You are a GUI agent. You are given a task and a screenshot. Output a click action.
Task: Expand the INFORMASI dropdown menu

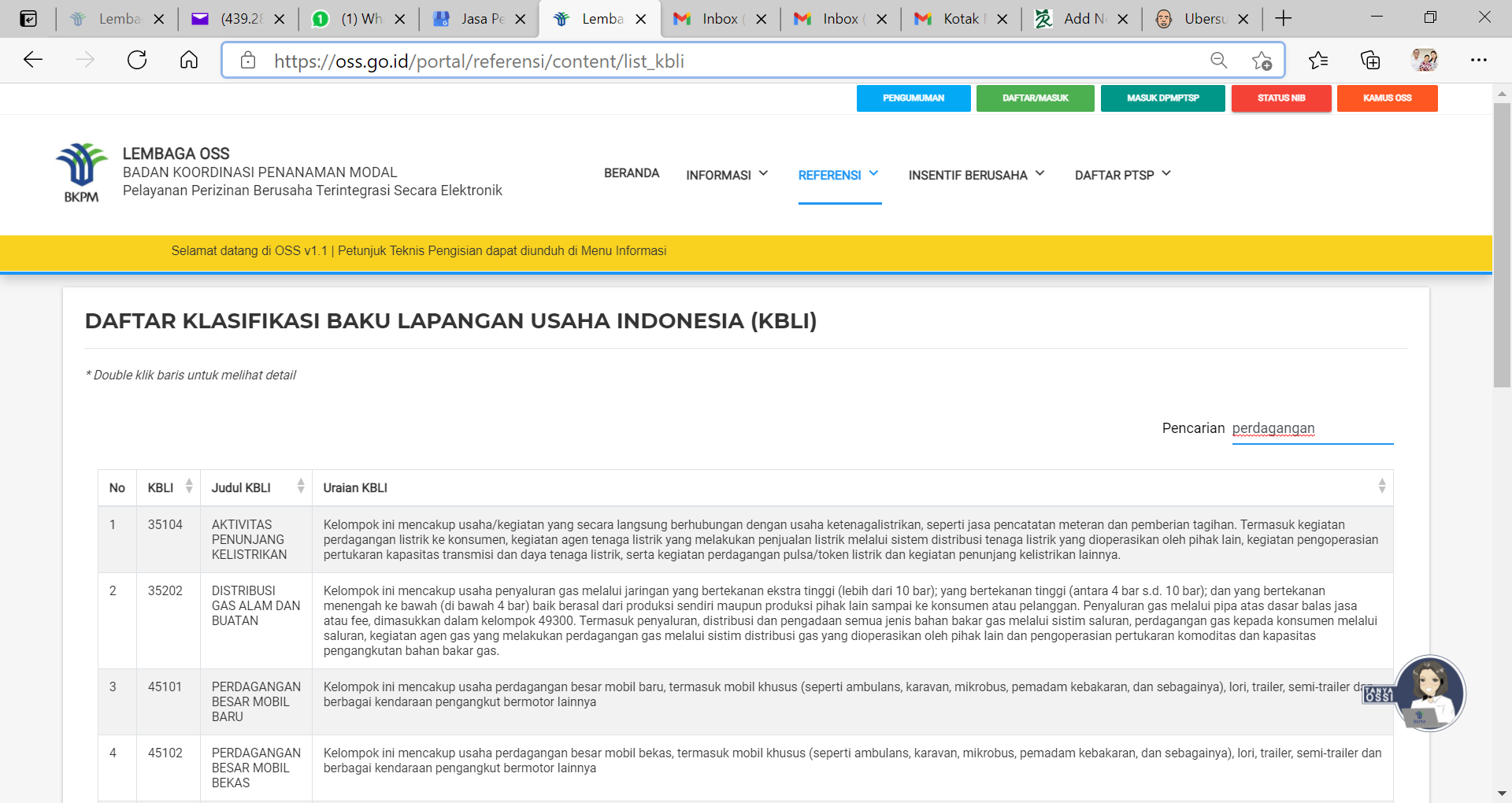[x=726, y=175]
